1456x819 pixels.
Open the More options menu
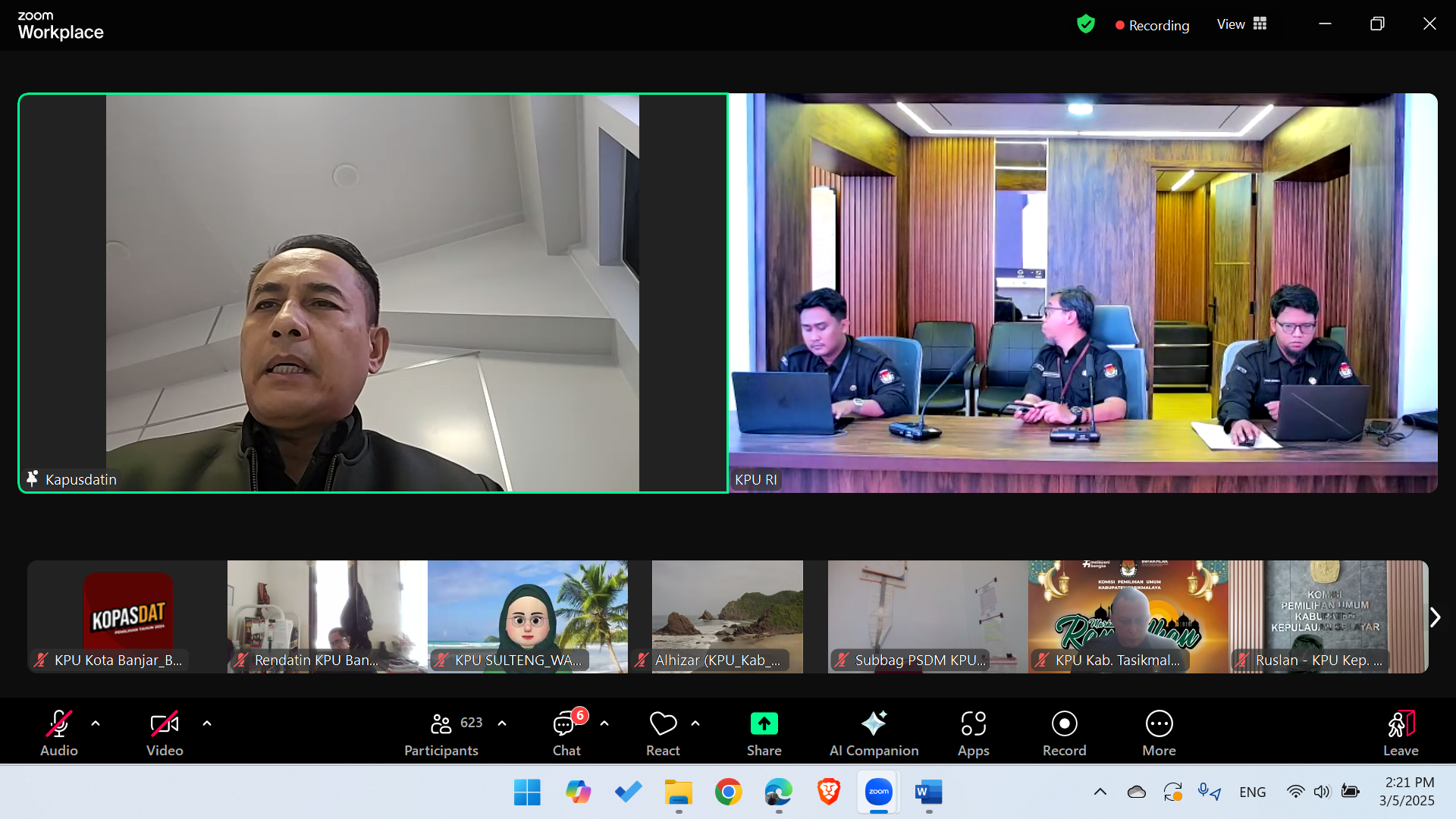click(1159, 733)
